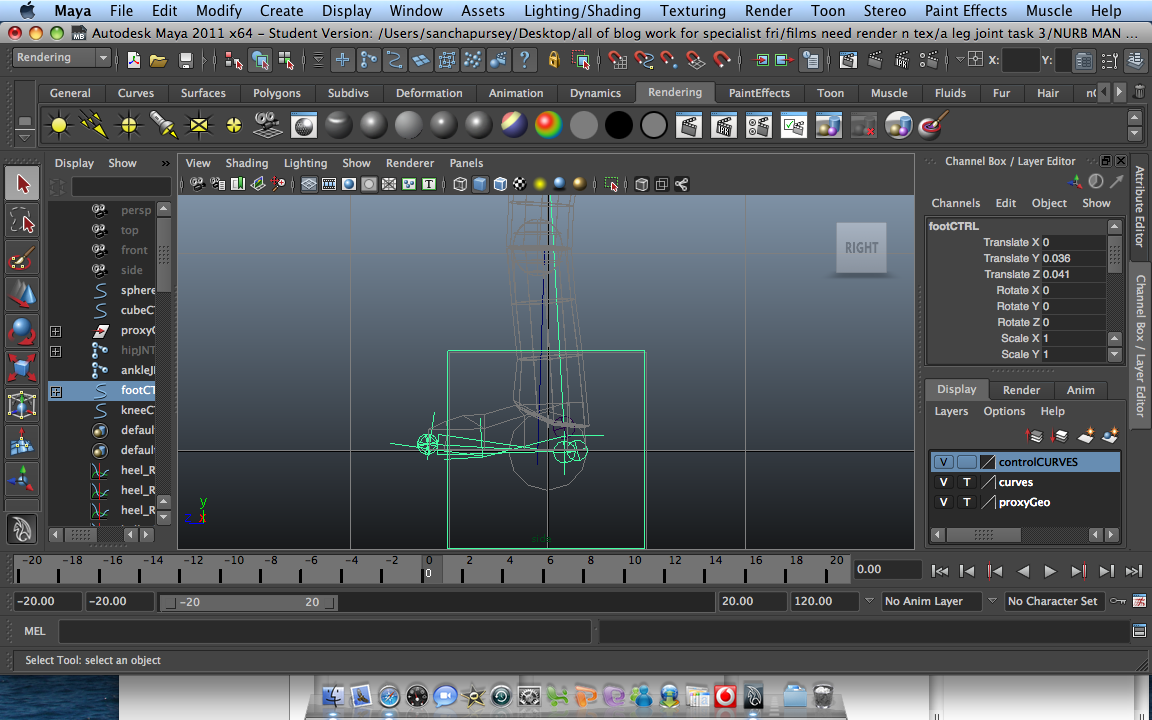Click the RIGHT view cube

pyautogui.click(x=861, y=248)
